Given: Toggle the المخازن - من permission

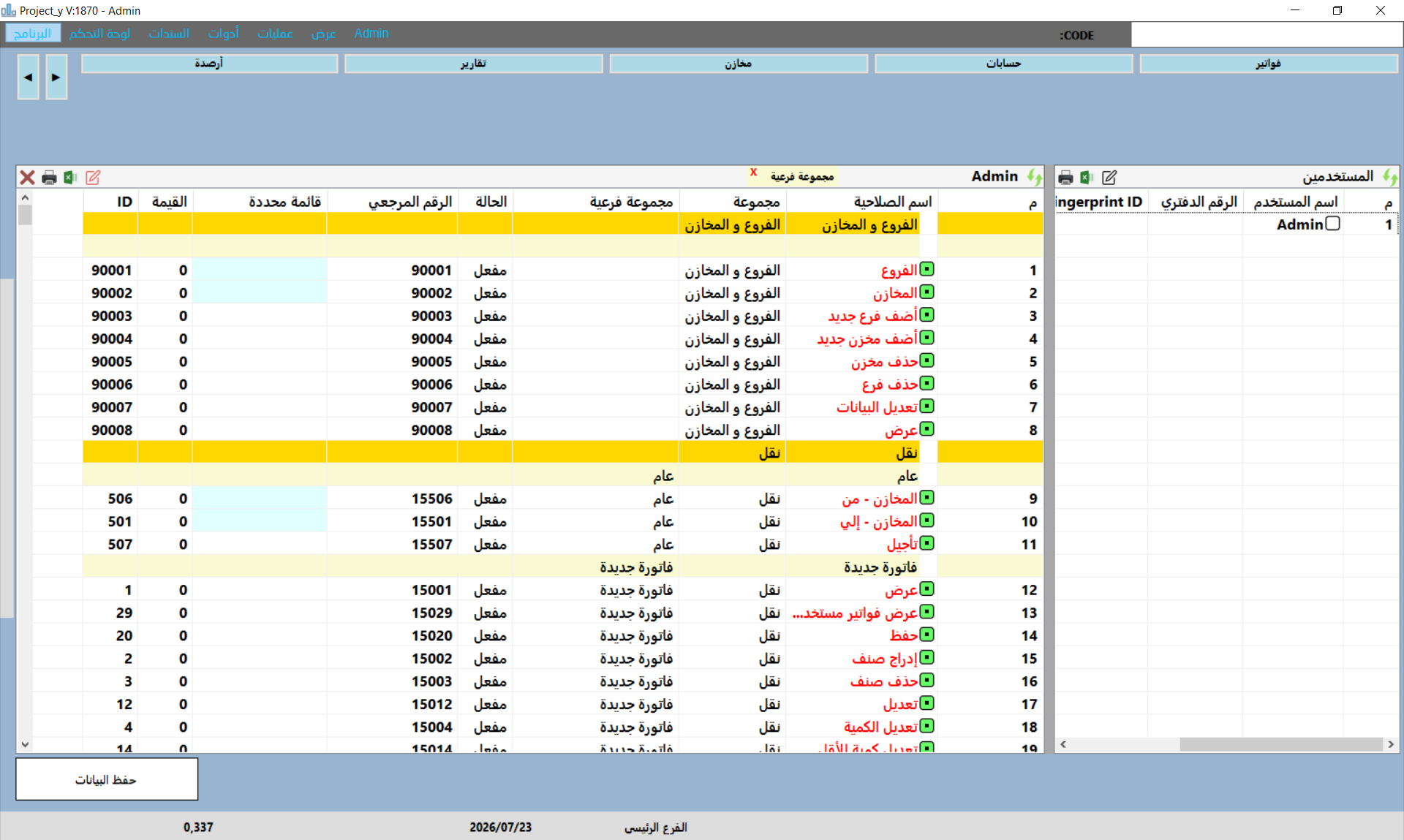Looking at the screenshot, I should pos(926,498).
